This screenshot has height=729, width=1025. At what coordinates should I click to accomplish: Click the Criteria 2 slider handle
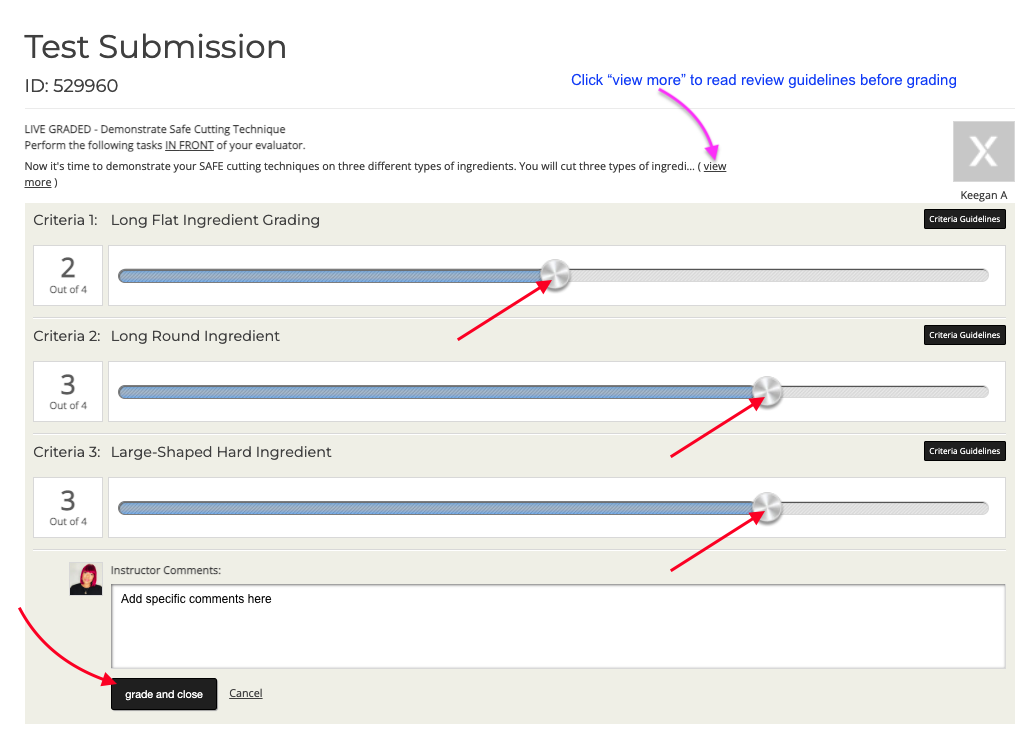(x=767, y=391)
